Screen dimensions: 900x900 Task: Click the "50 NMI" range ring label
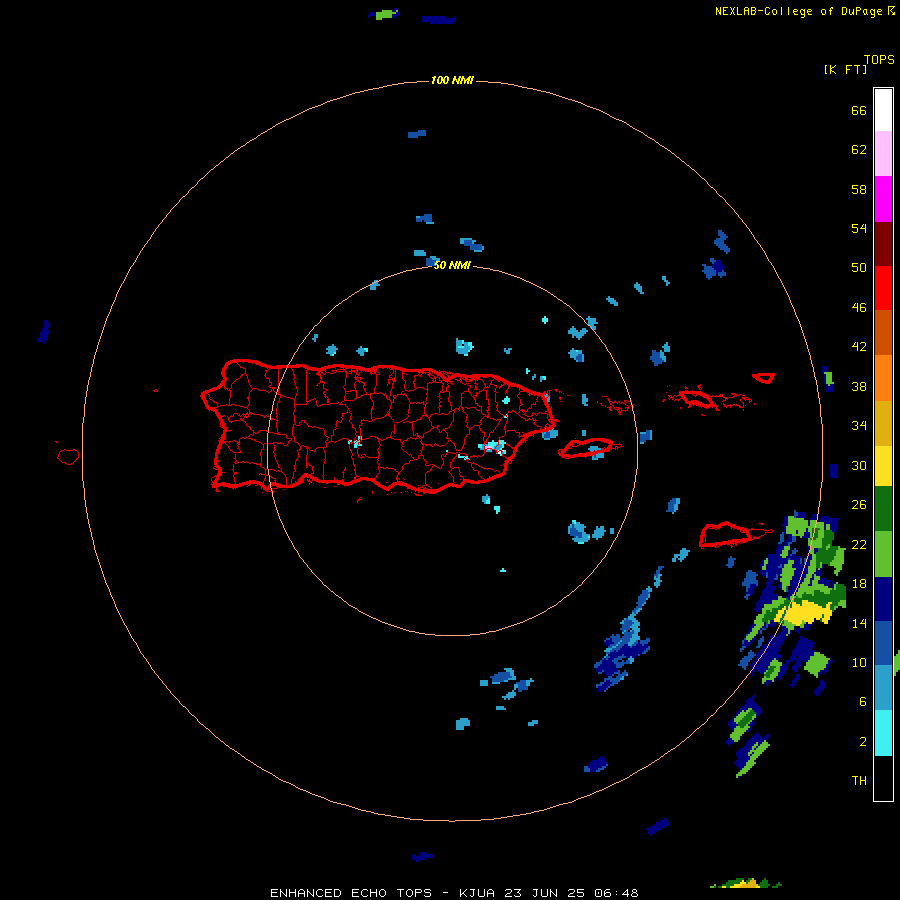pos(452,265)
